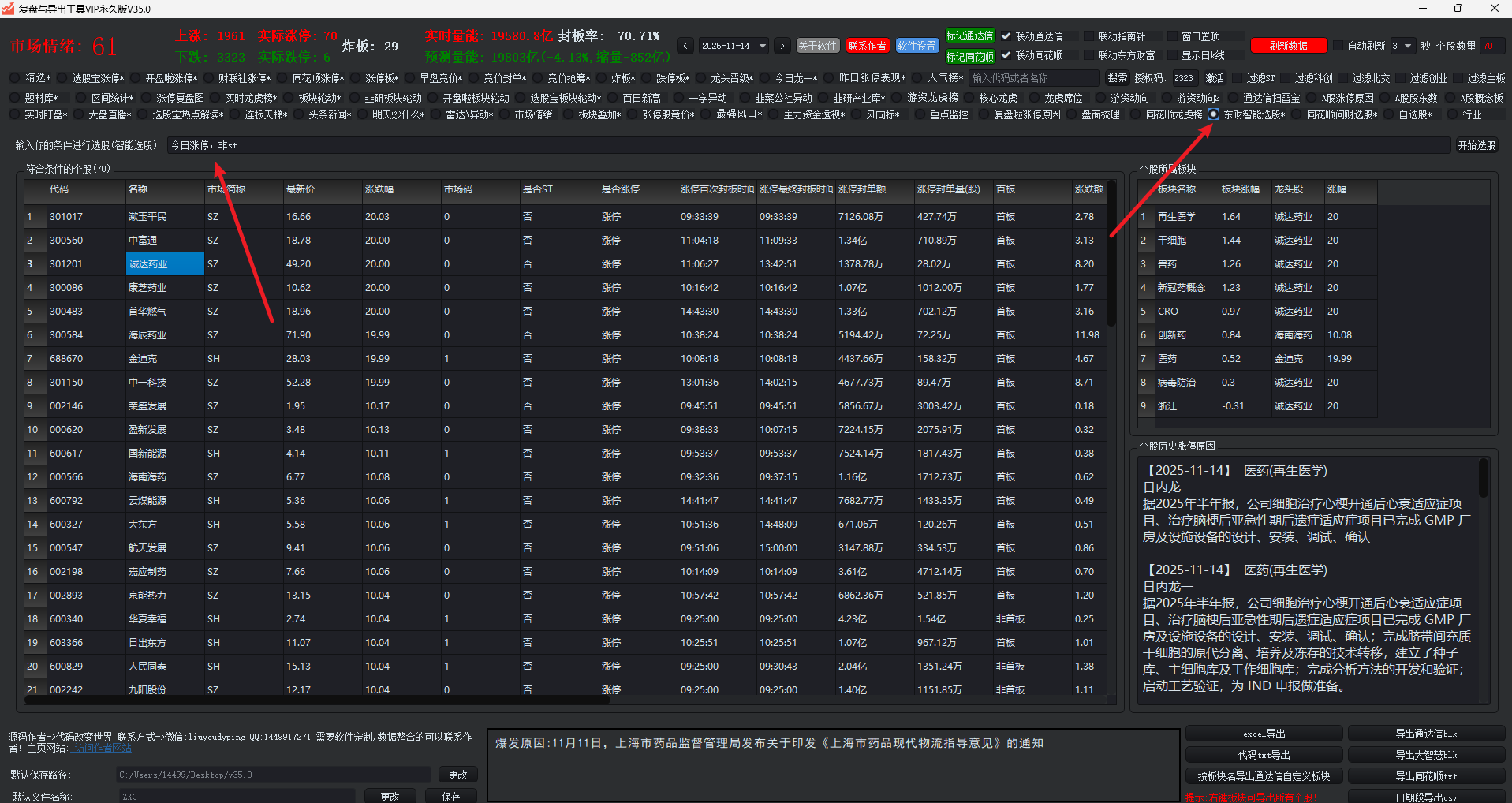Select the 选股宝涨停* radio option
This screenshot has width=1512, height=803.
click(x=62, y=78)
